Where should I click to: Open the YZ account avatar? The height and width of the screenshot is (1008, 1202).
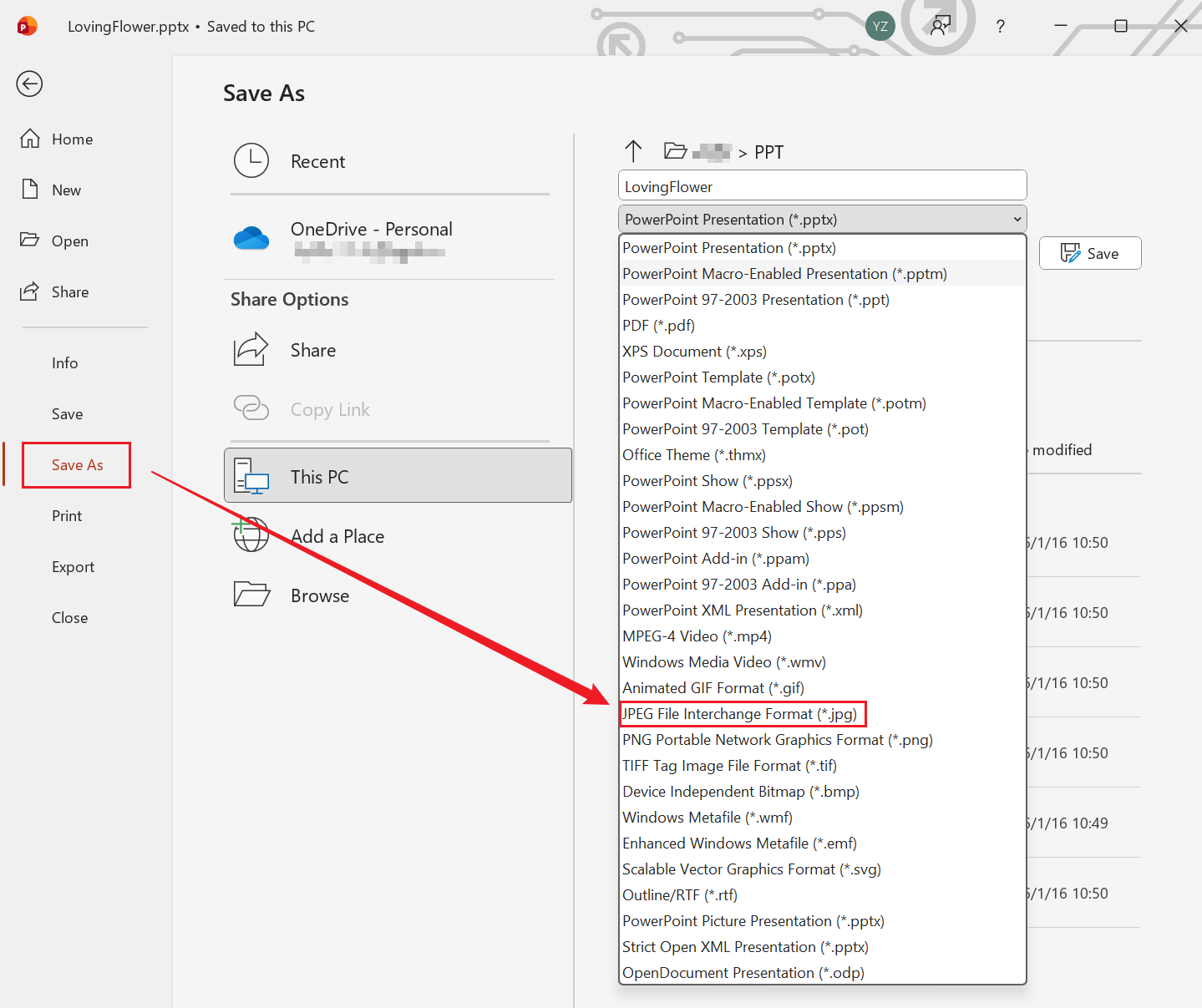[880, 27]
